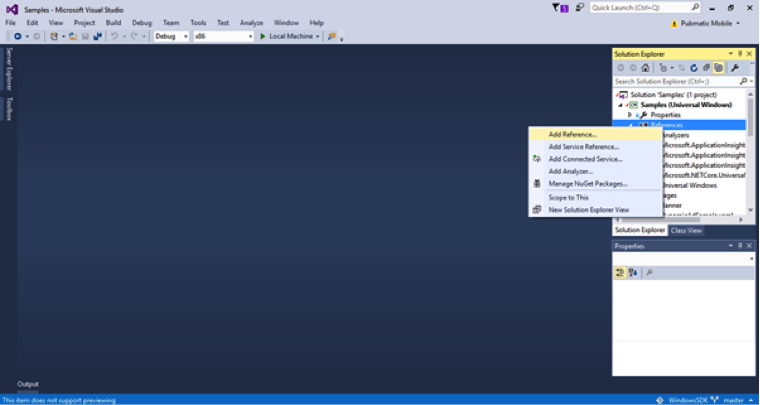Viewport: 760px width, 405px height.
Task: Click the Solution Explorer search magnifier
Action: [743, 81]
